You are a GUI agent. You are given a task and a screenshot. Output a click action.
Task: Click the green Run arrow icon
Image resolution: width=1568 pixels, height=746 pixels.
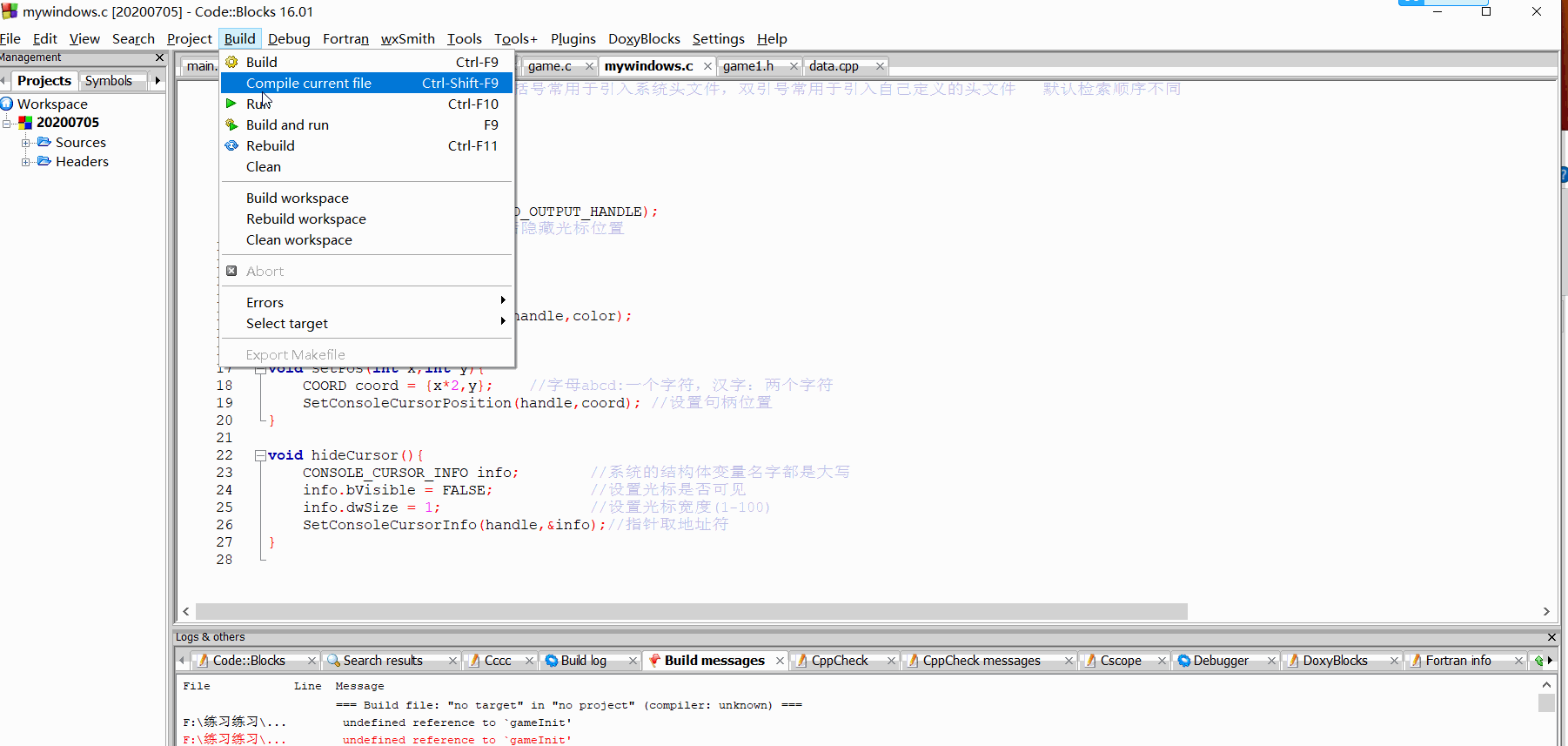pos(231,104)
